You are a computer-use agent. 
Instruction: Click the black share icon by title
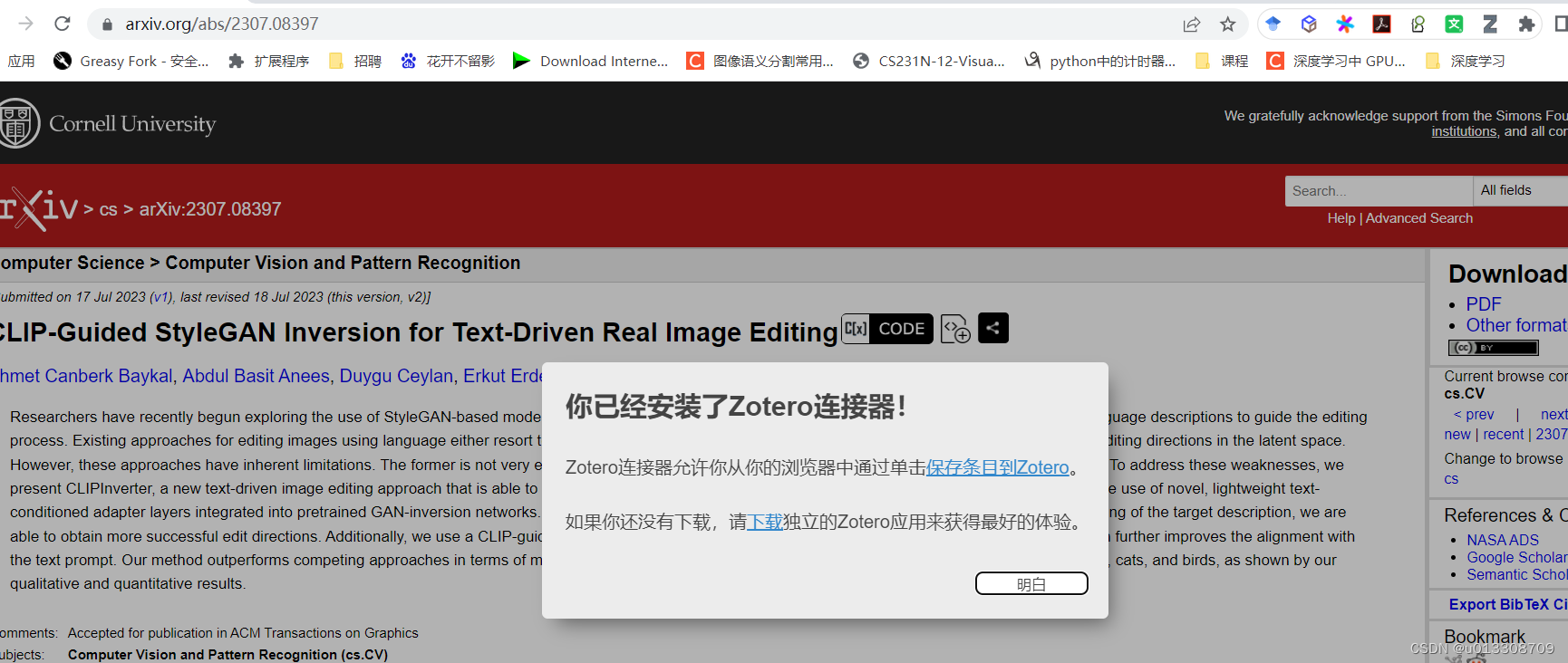tap(993, 328)
